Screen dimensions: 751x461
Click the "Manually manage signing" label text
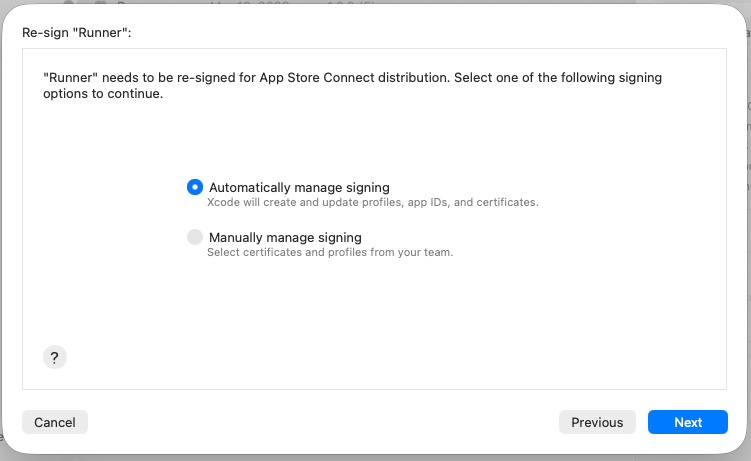coord(285,237)
